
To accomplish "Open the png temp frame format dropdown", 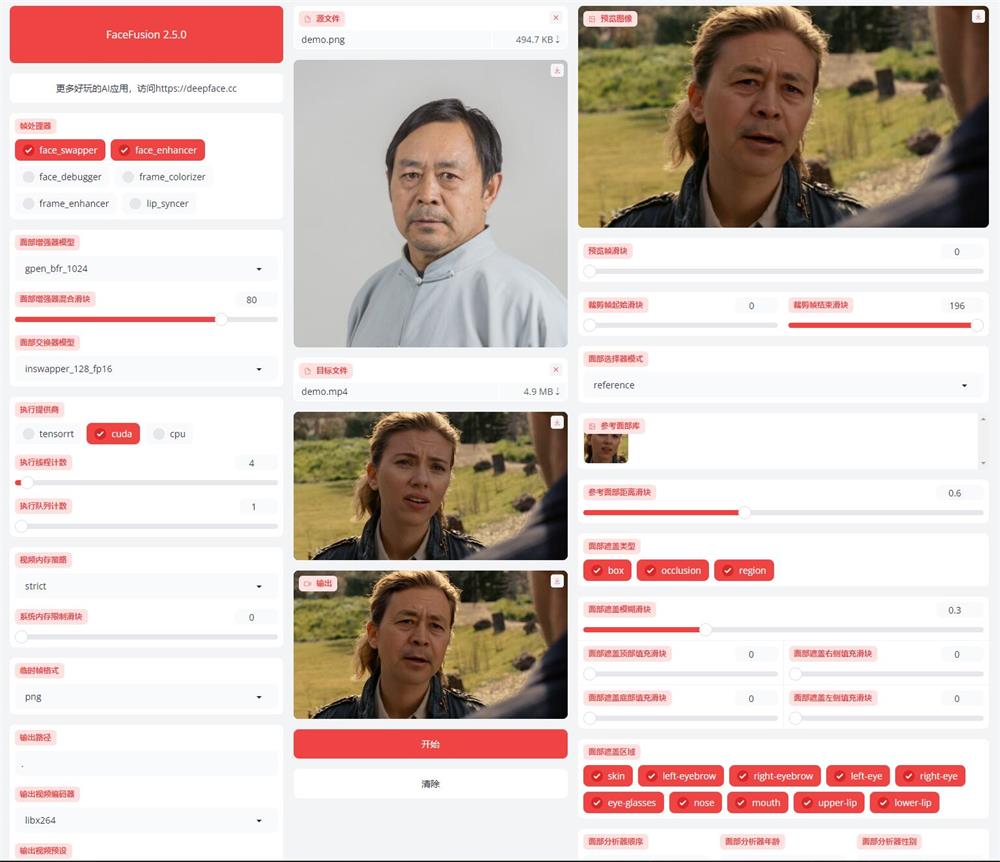I will point(146,697).
